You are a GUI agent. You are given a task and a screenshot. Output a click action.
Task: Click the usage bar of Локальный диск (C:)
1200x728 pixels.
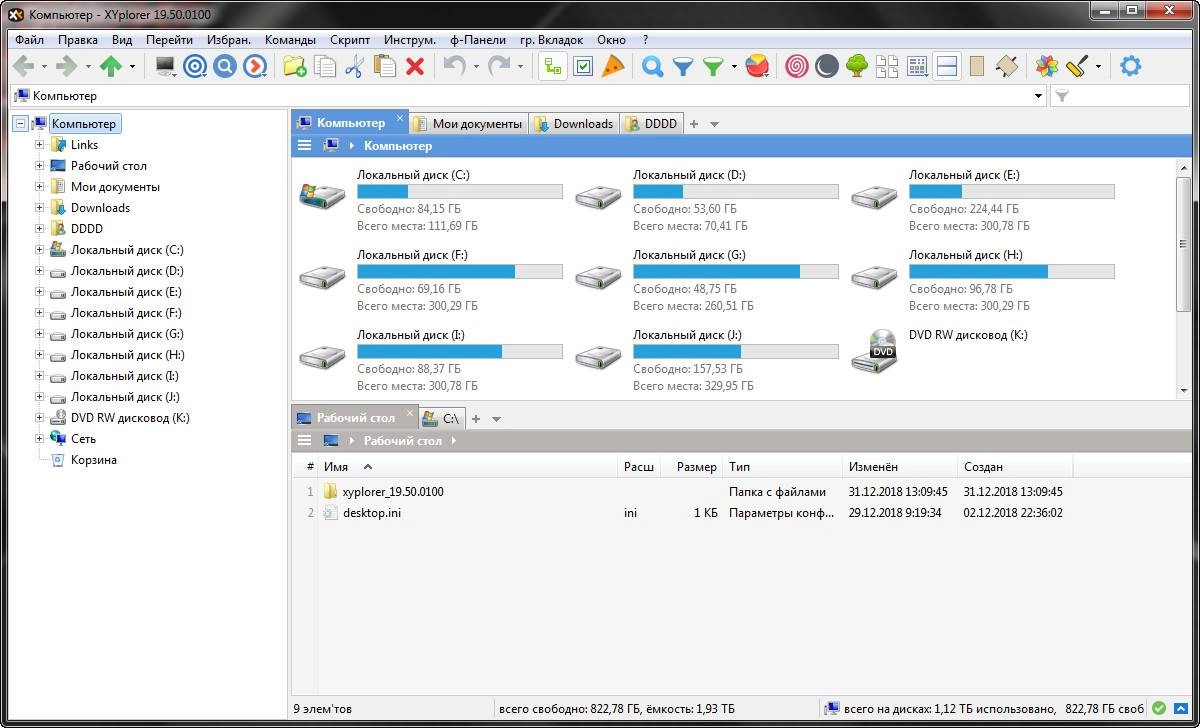click(x=460, y=192)
